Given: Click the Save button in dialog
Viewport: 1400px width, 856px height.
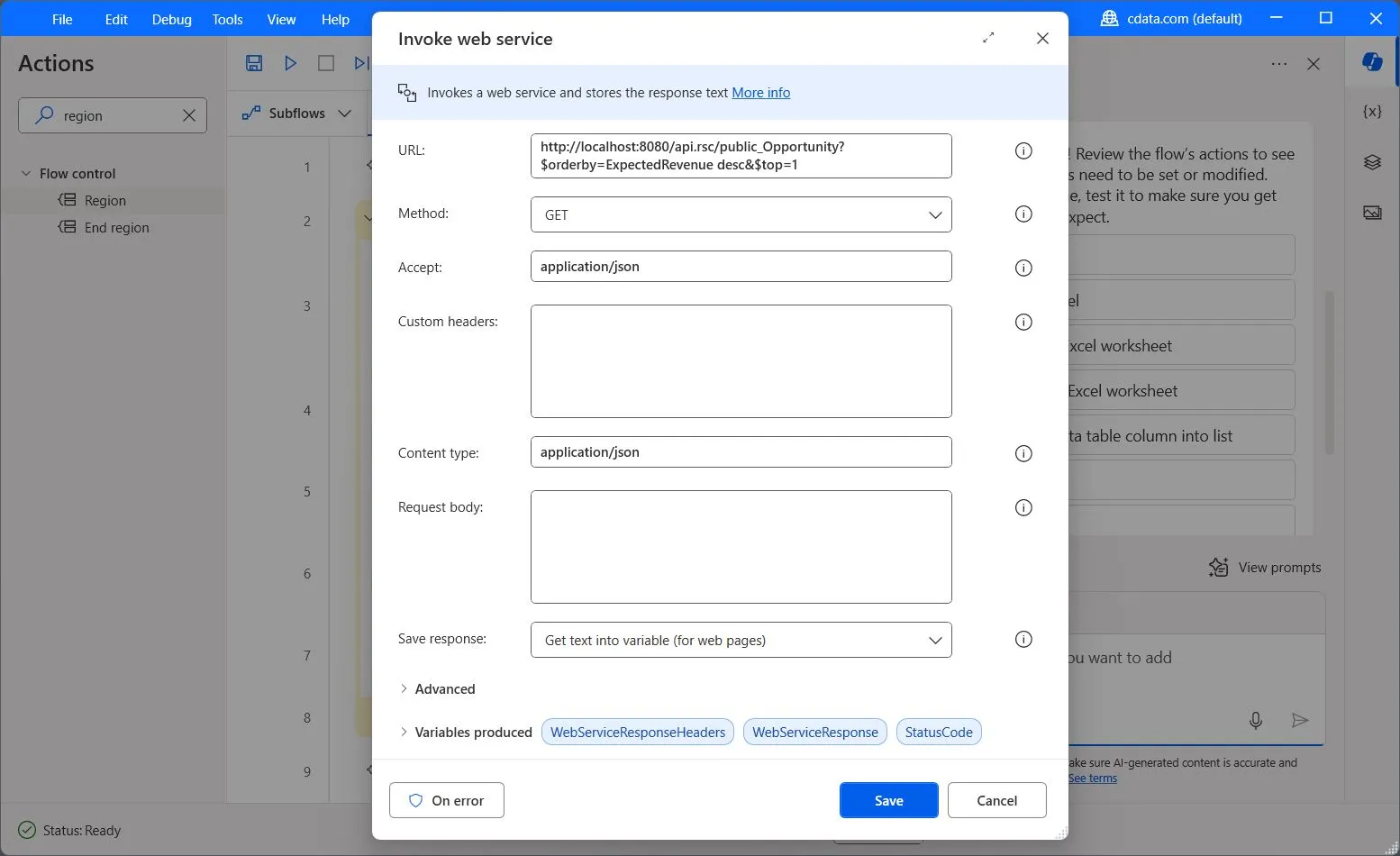Looking at the screenshot, I should pyautogui.click(x=888, y=800).
